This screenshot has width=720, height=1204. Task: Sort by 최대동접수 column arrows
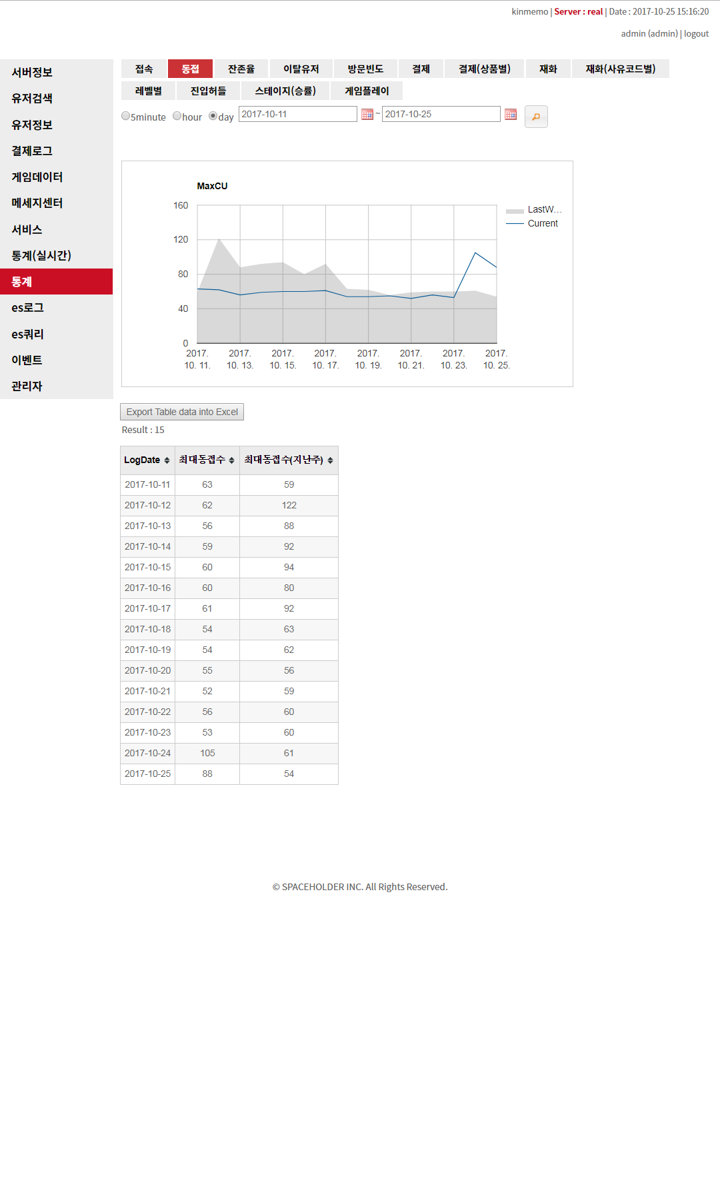[232, 461]
